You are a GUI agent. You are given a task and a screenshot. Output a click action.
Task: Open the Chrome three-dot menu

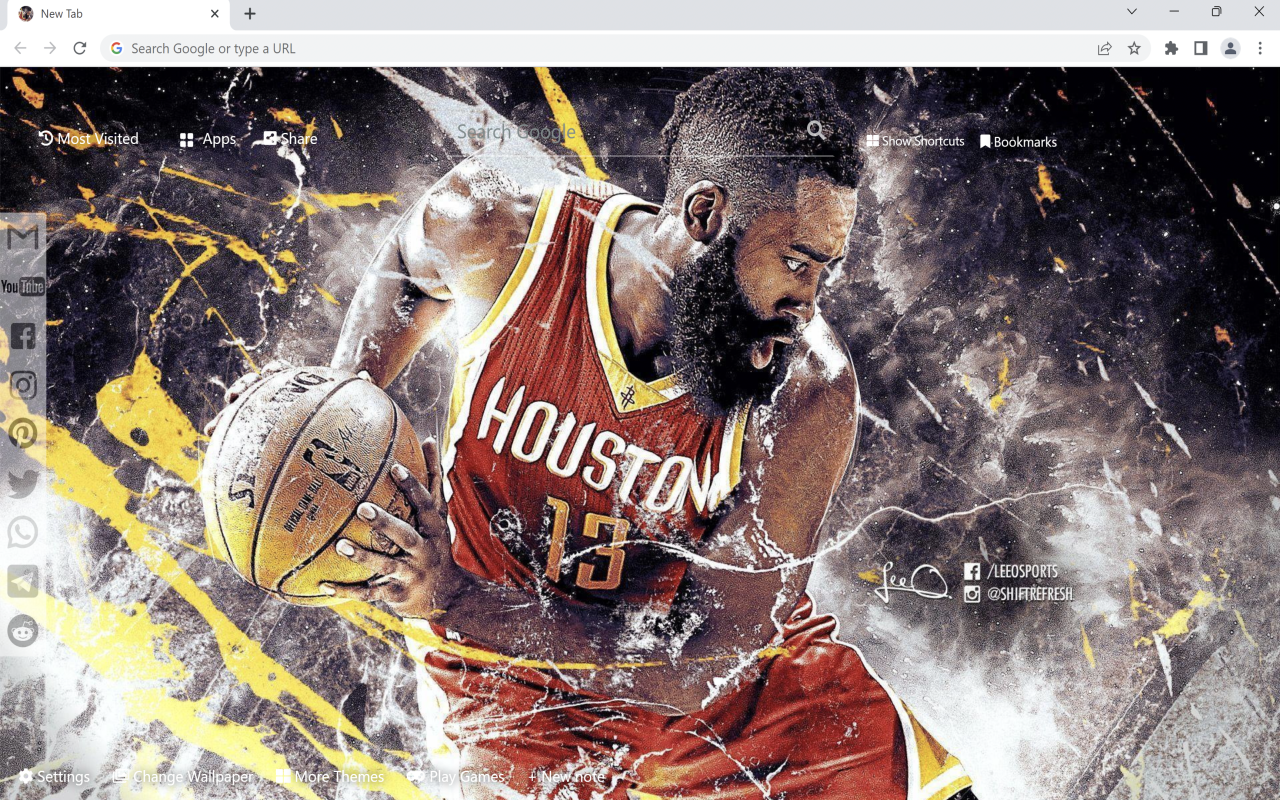click(x=1260, y=48)
